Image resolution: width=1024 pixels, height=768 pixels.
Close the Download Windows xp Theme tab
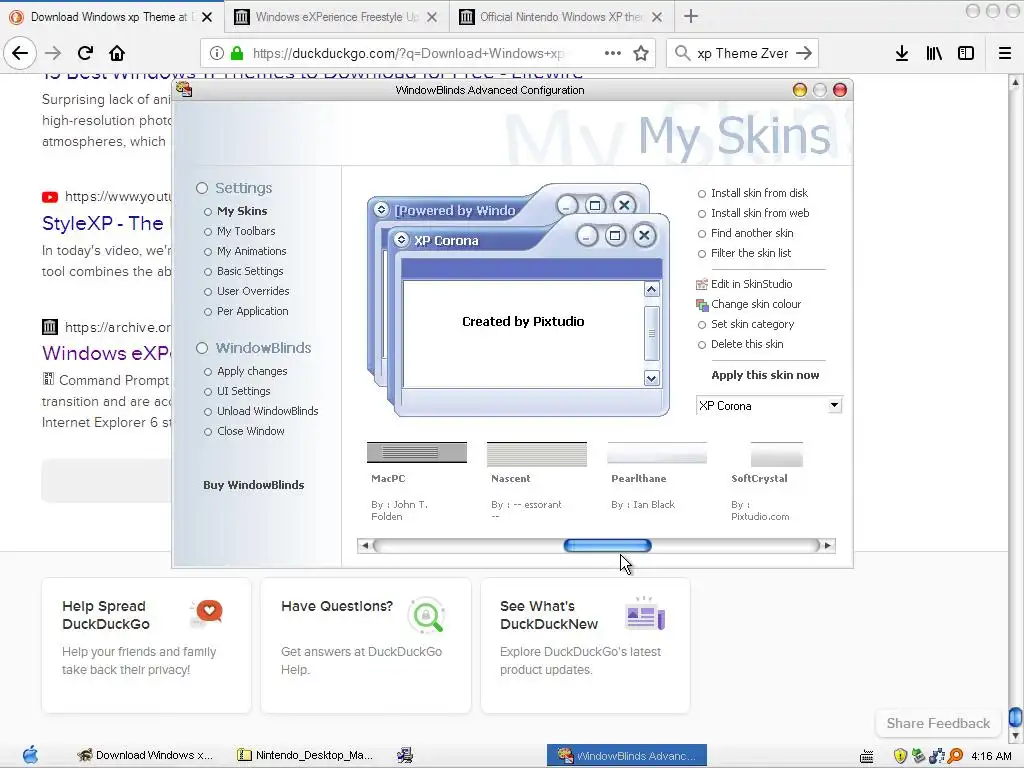[x=207, y=17]
